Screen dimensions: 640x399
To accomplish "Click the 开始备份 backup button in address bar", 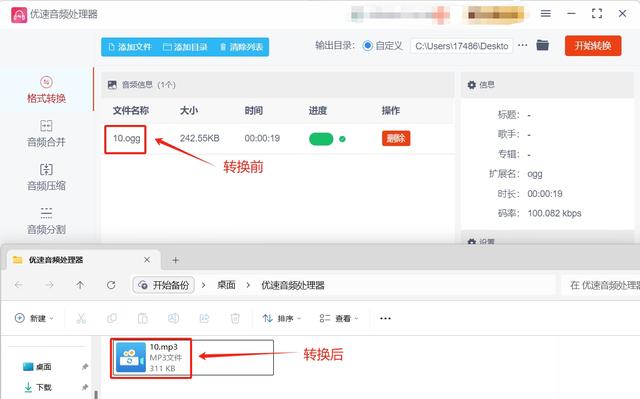I will [164, 285].
